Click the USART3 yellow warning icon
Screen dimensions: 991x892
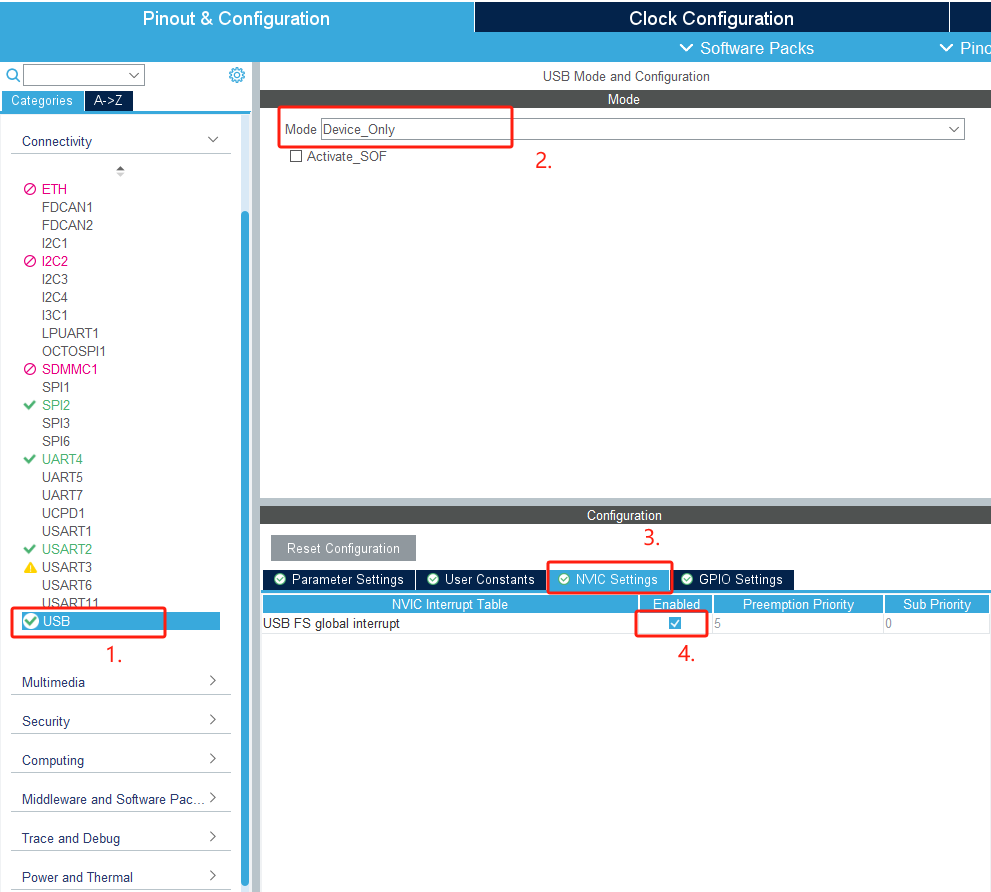pyautogui.click(x=30, y=567)
